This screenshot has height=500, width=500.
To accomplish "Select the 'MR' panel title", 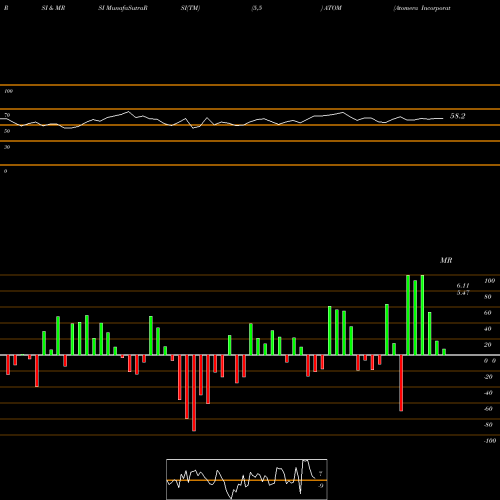I will point(446,260).
